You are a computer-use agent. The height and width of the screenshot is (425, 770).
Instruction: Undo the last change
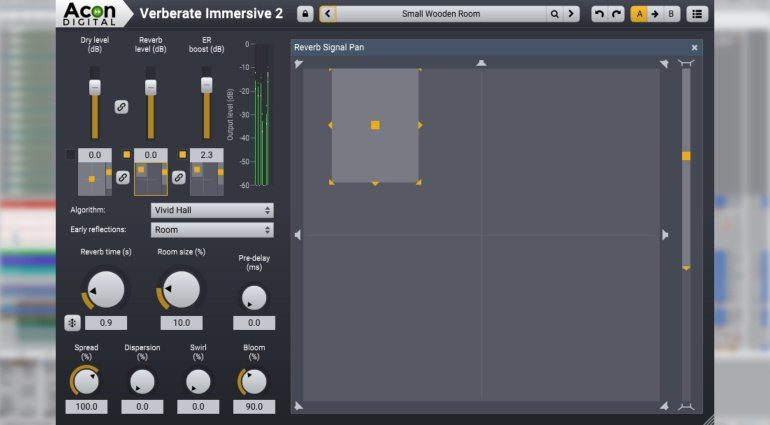[599, 14]
